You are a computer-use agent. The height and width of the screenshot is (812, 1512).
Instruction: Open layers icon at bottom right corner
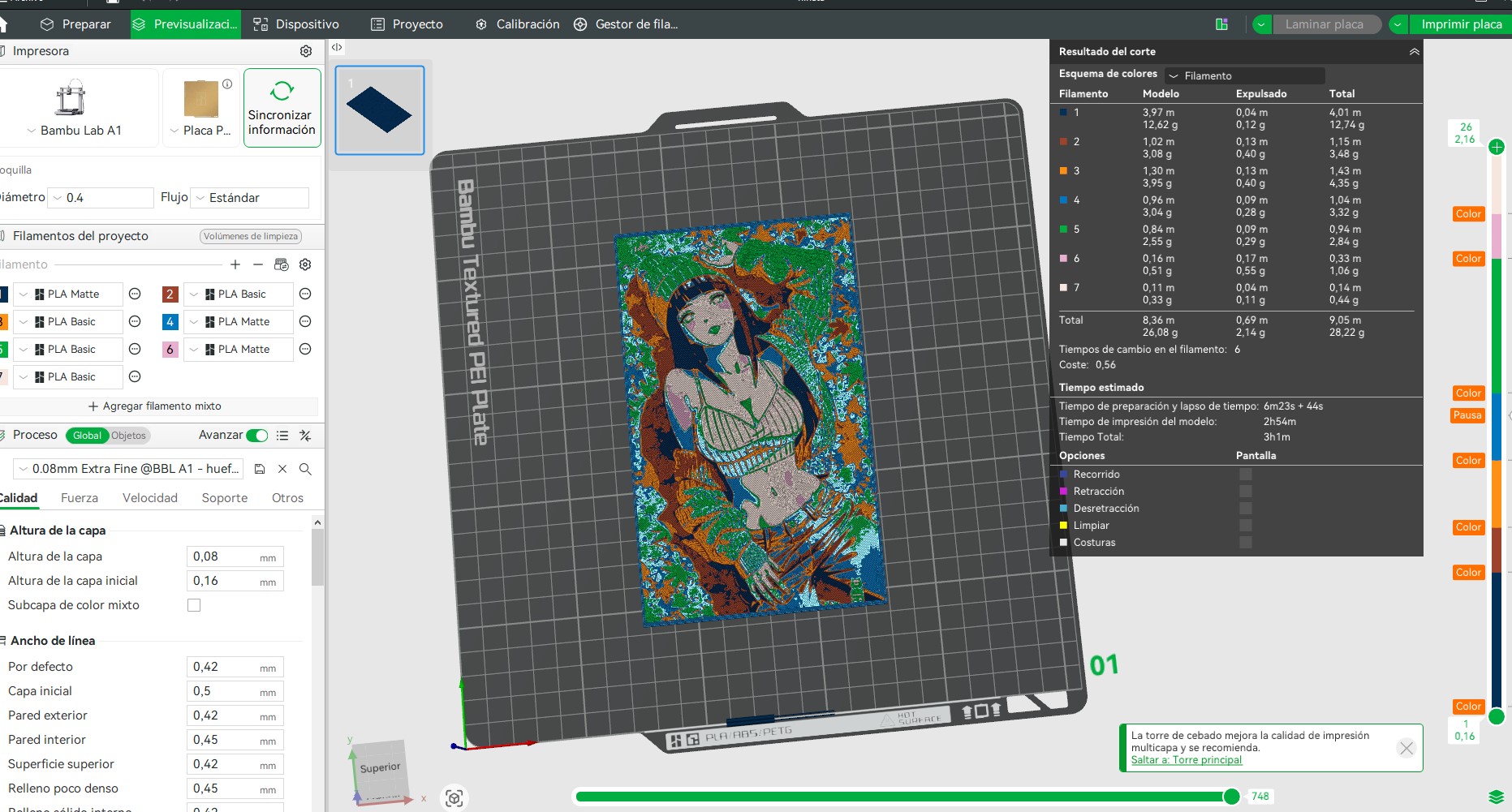coord(1496,797)
